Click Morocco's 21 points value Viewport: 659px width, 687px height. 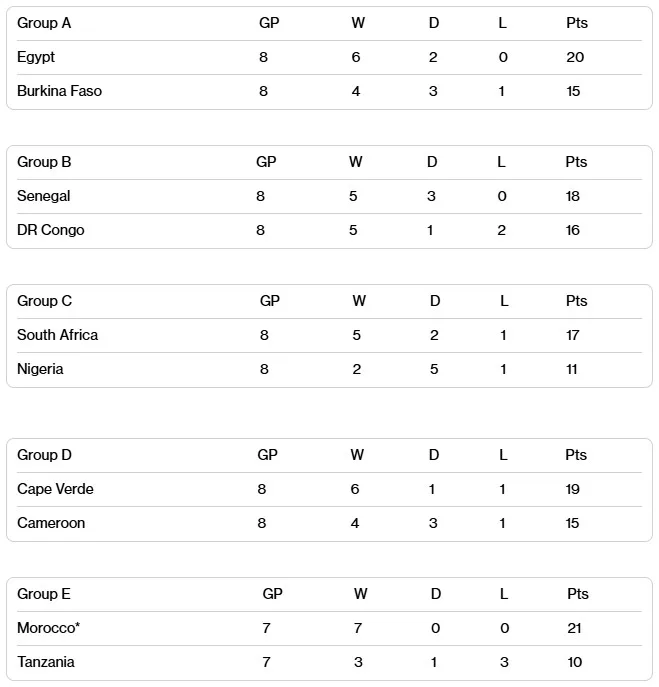click(575, 628)
